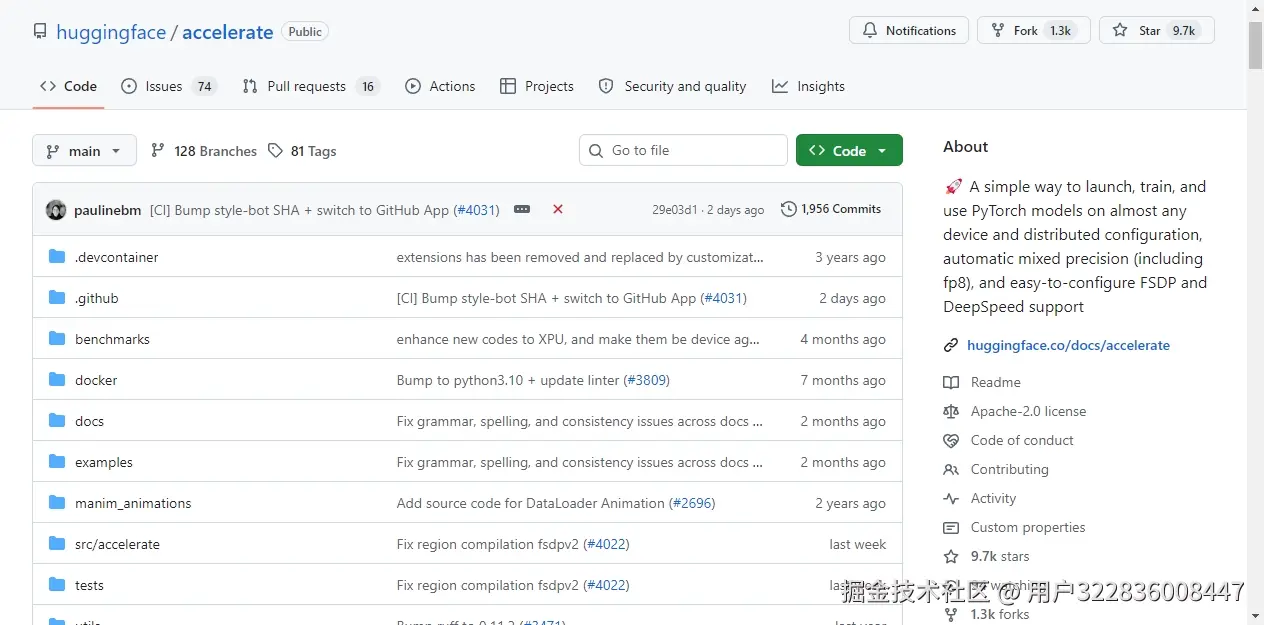Image resolution: width=1264 pixels, height=625 pixels.
Task: Open the Apache-2.0 license link
Action: click(x=1028, y=411)
